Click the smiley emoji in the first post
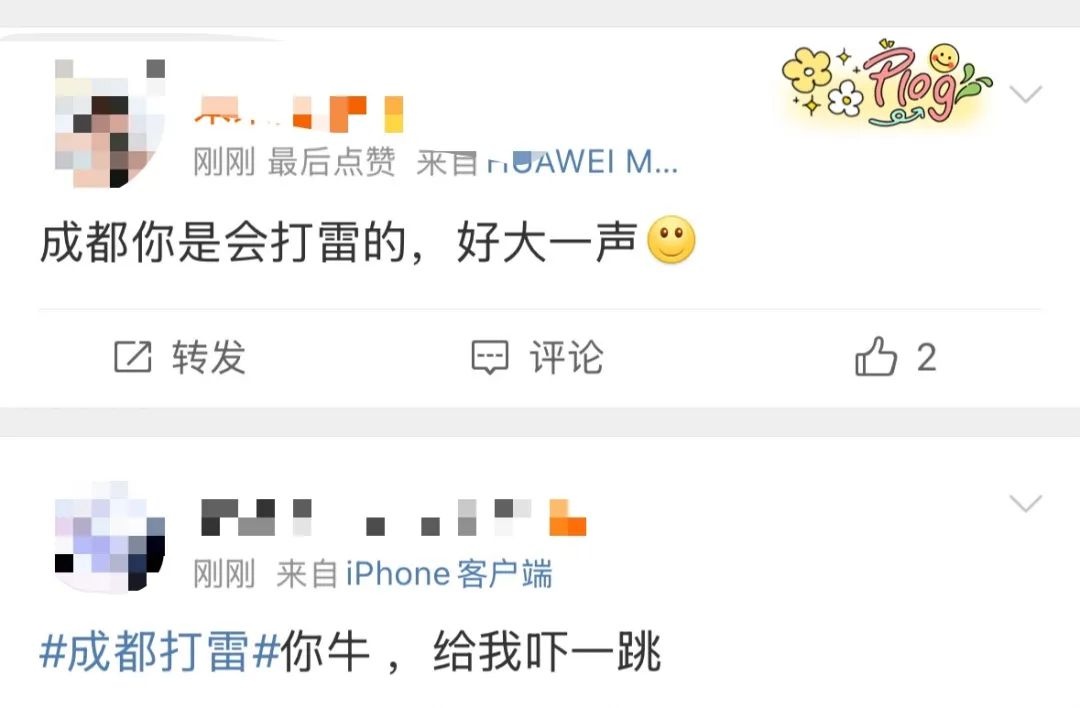Viewport: 1080px width, 708px height. (x=672, y=240)
